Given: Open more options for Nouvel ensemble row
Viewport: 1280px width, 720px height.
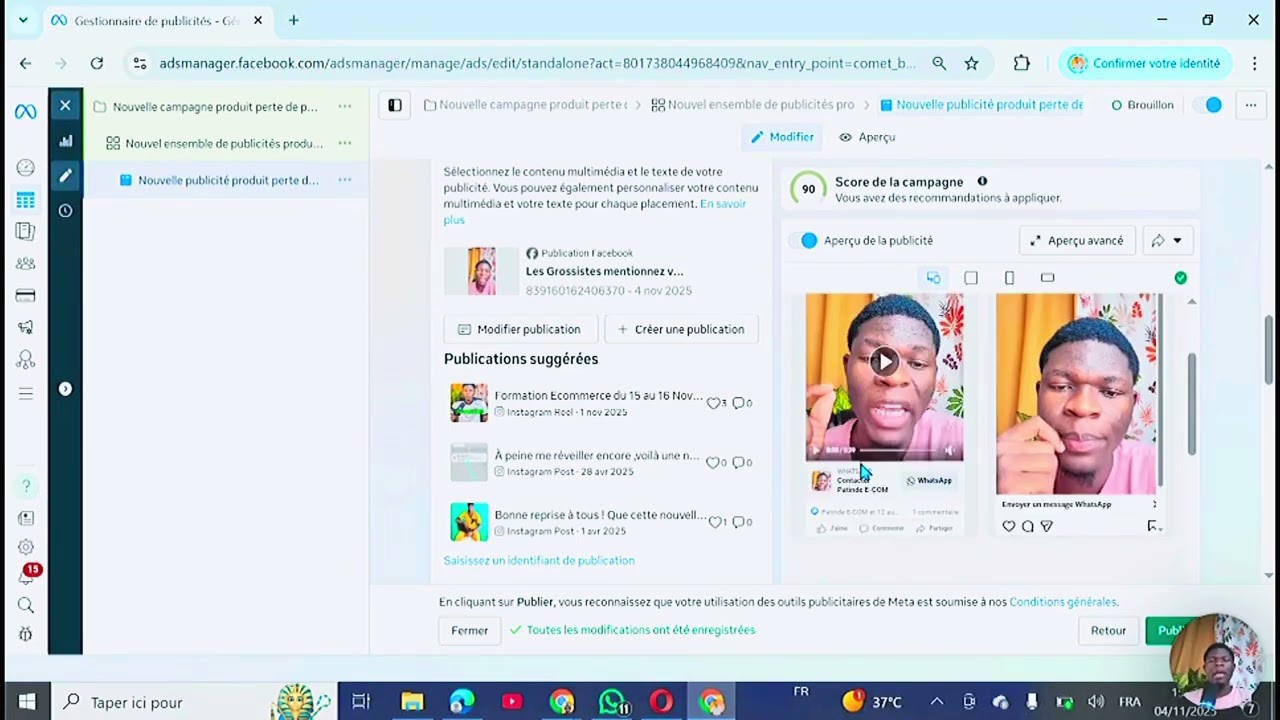Looking at the screenshot, I should [x=344, y=143].
